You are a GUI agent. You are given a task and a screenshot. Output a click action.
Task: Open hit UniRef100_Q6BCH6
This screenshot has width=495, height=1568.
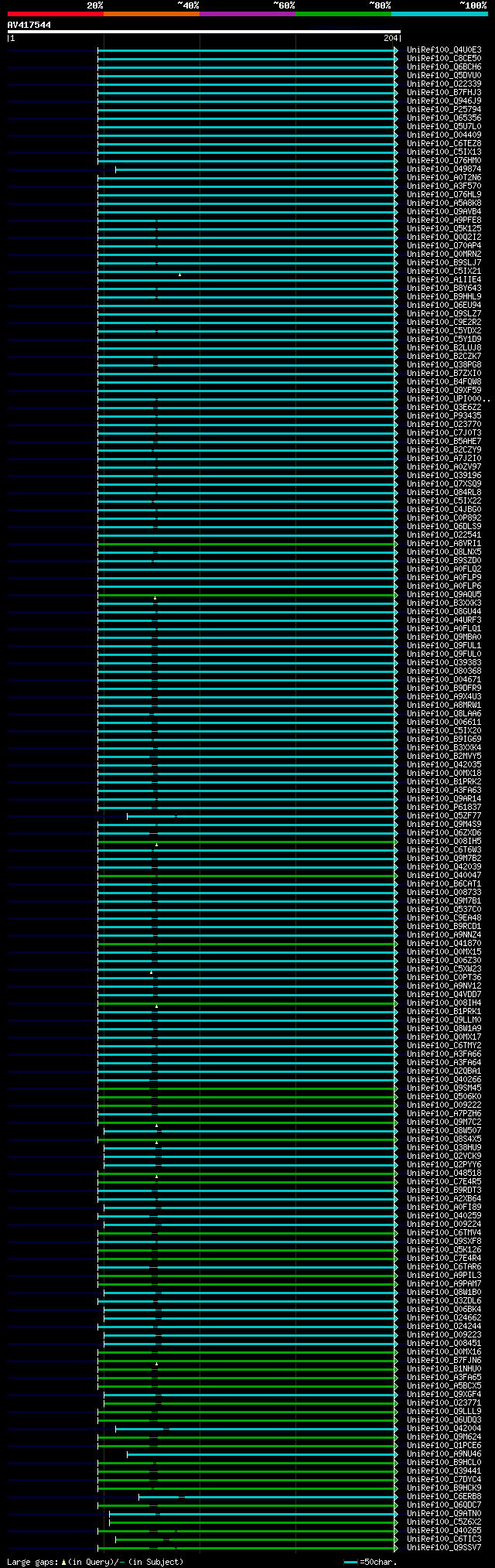pyautogui.click(x=444, y=67)
